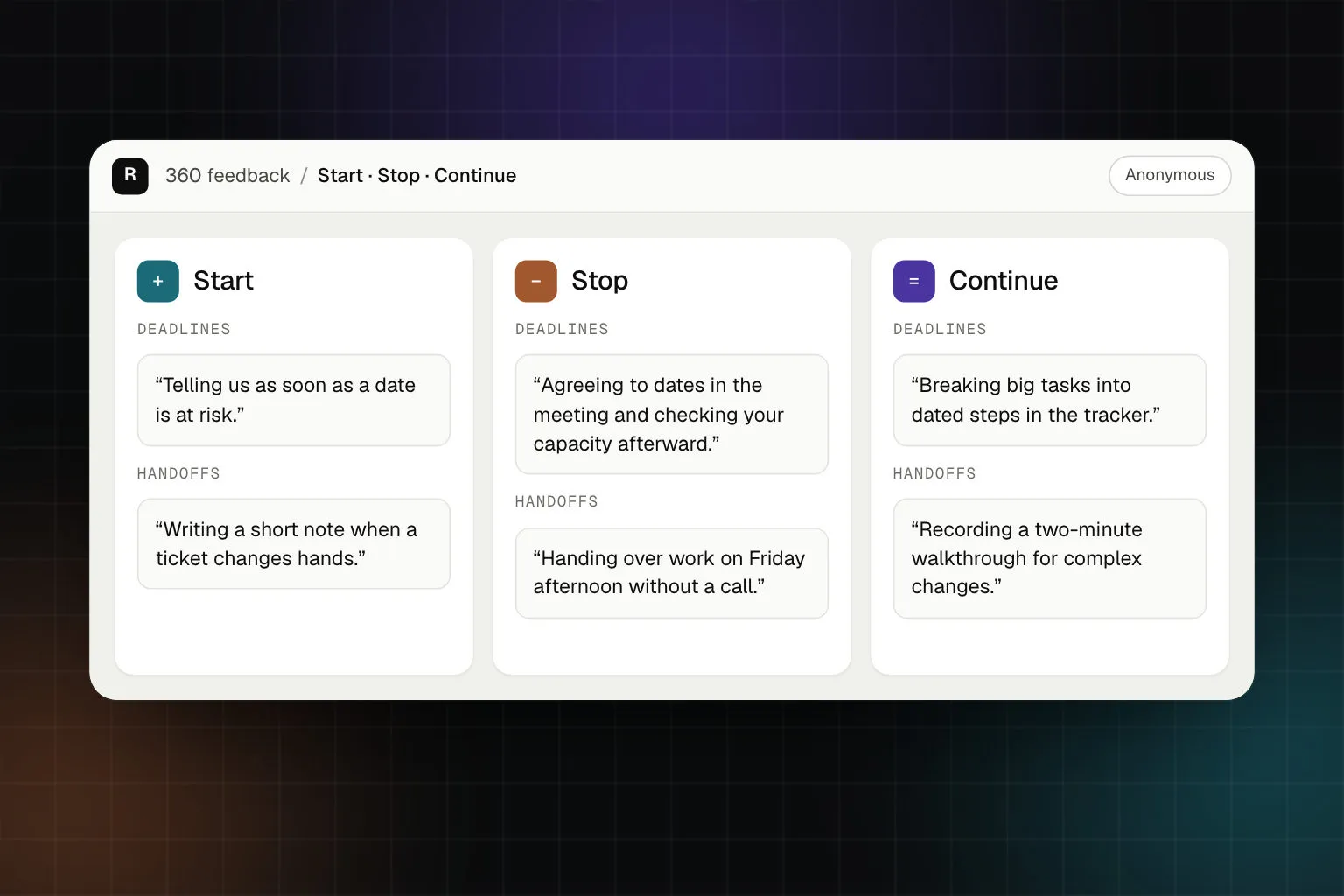This screenshot has width=1344, height=896.
Task: Click the purple equals icon beside Continue
Action: 914,281
